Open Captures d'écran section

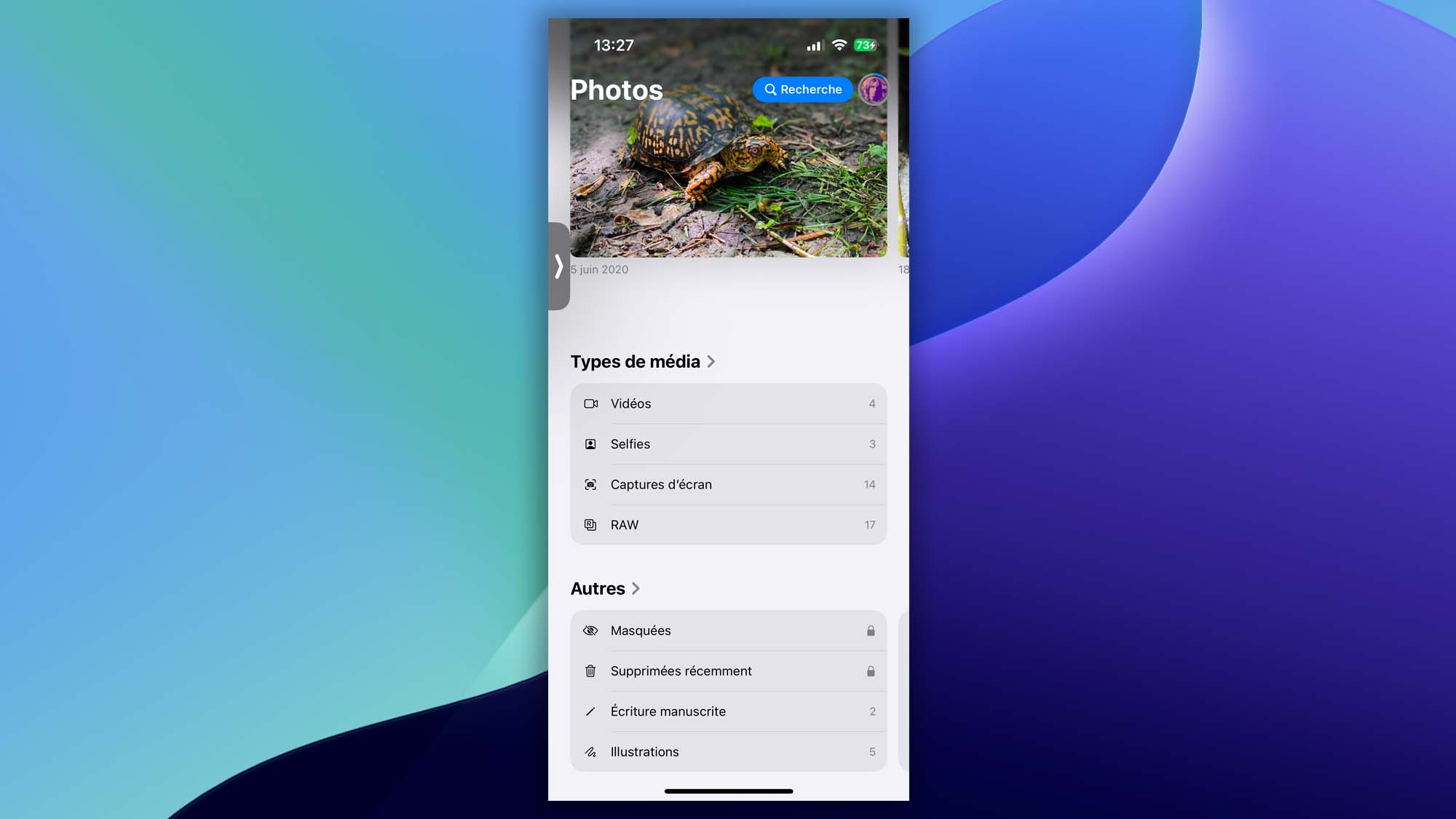coord(727,484)
